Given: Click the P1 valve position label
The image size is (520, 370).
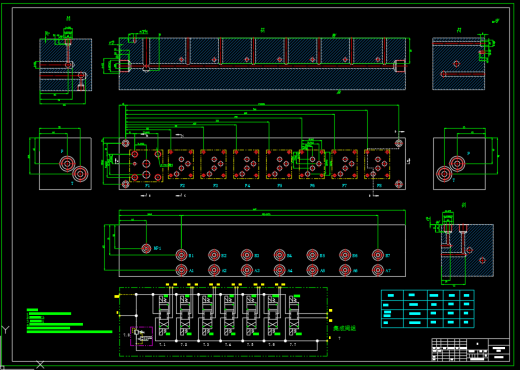Looking at the screenshot, I should coord(147,186).
